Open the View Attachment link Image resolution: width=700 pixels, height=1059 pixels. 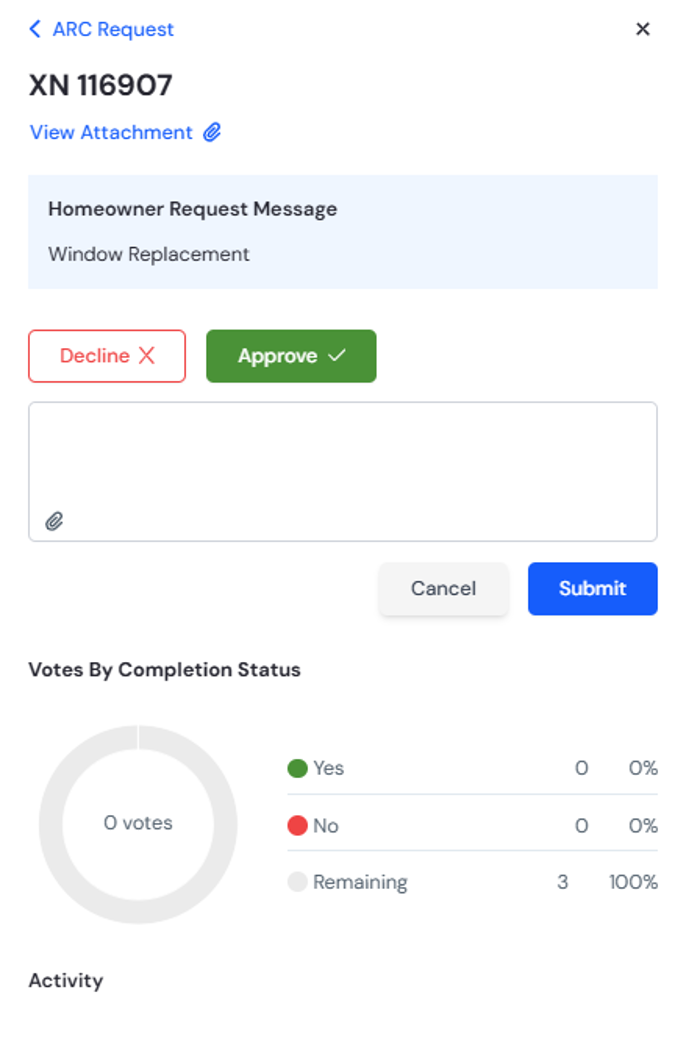point(111,132)
